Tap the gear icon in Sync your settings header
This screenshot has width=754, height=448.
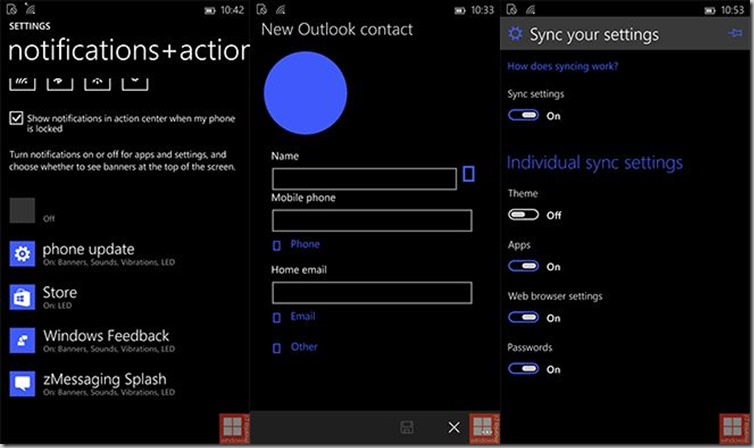click(515, 34)
